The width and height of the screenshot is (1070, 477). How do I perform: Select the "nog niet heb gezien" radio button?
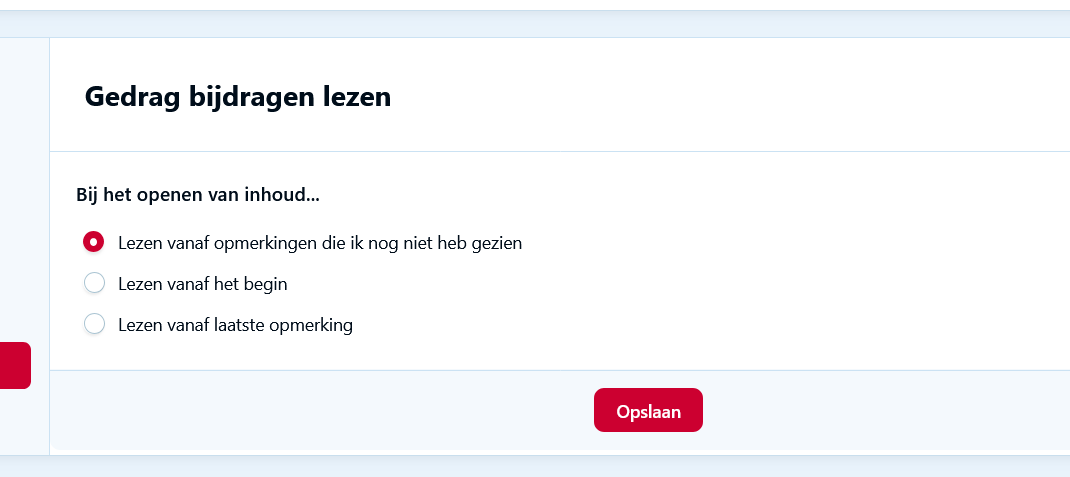94,242
